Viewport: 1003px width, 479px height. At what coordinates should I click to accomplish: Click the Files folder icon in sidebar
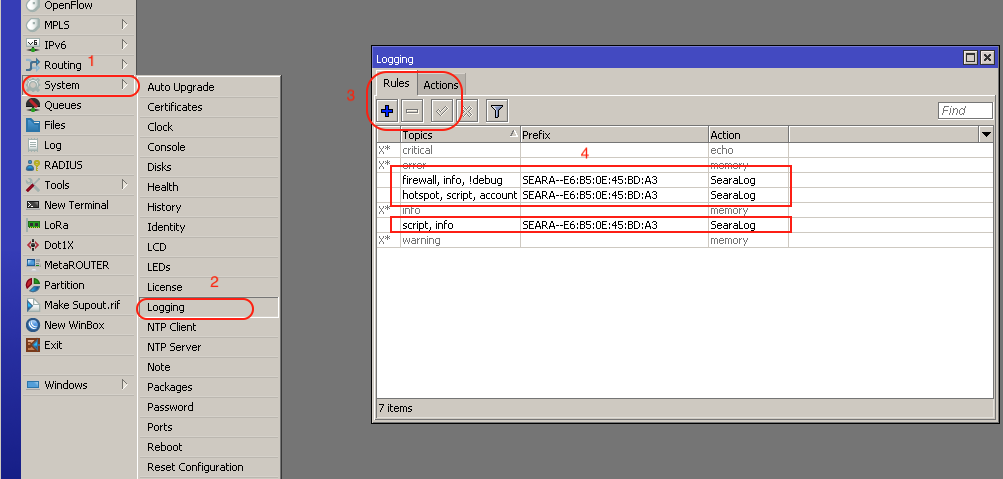pyautogui.click(x=33, y=125)
